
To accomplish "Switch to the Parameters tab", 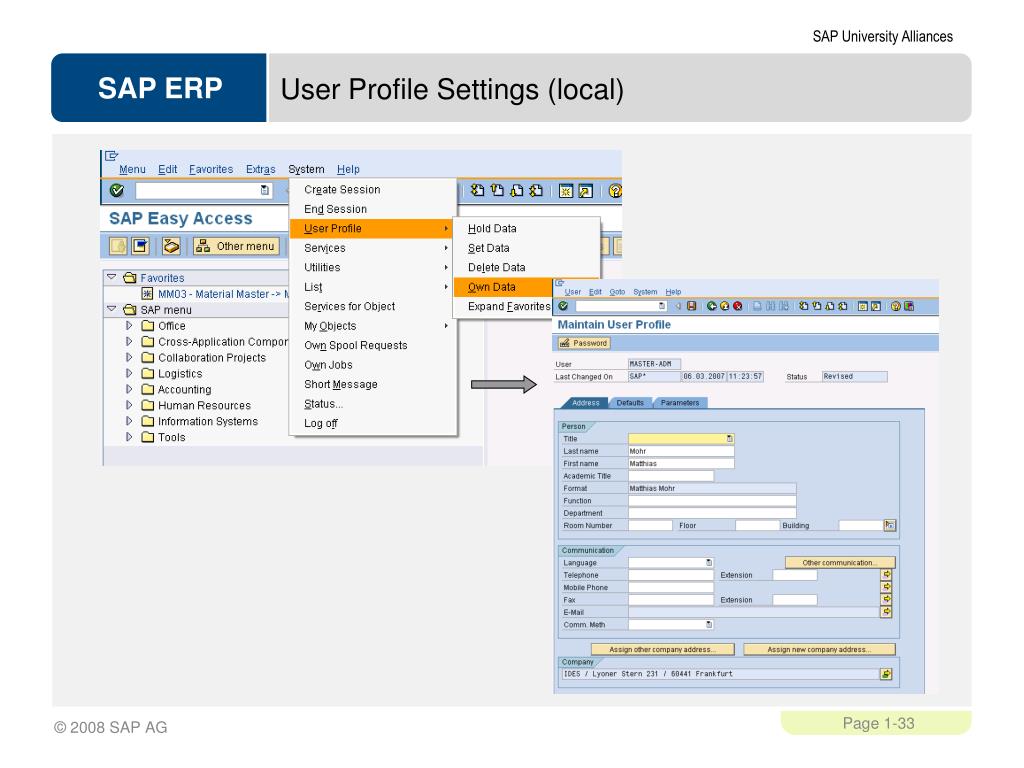I will pos(679,403).
